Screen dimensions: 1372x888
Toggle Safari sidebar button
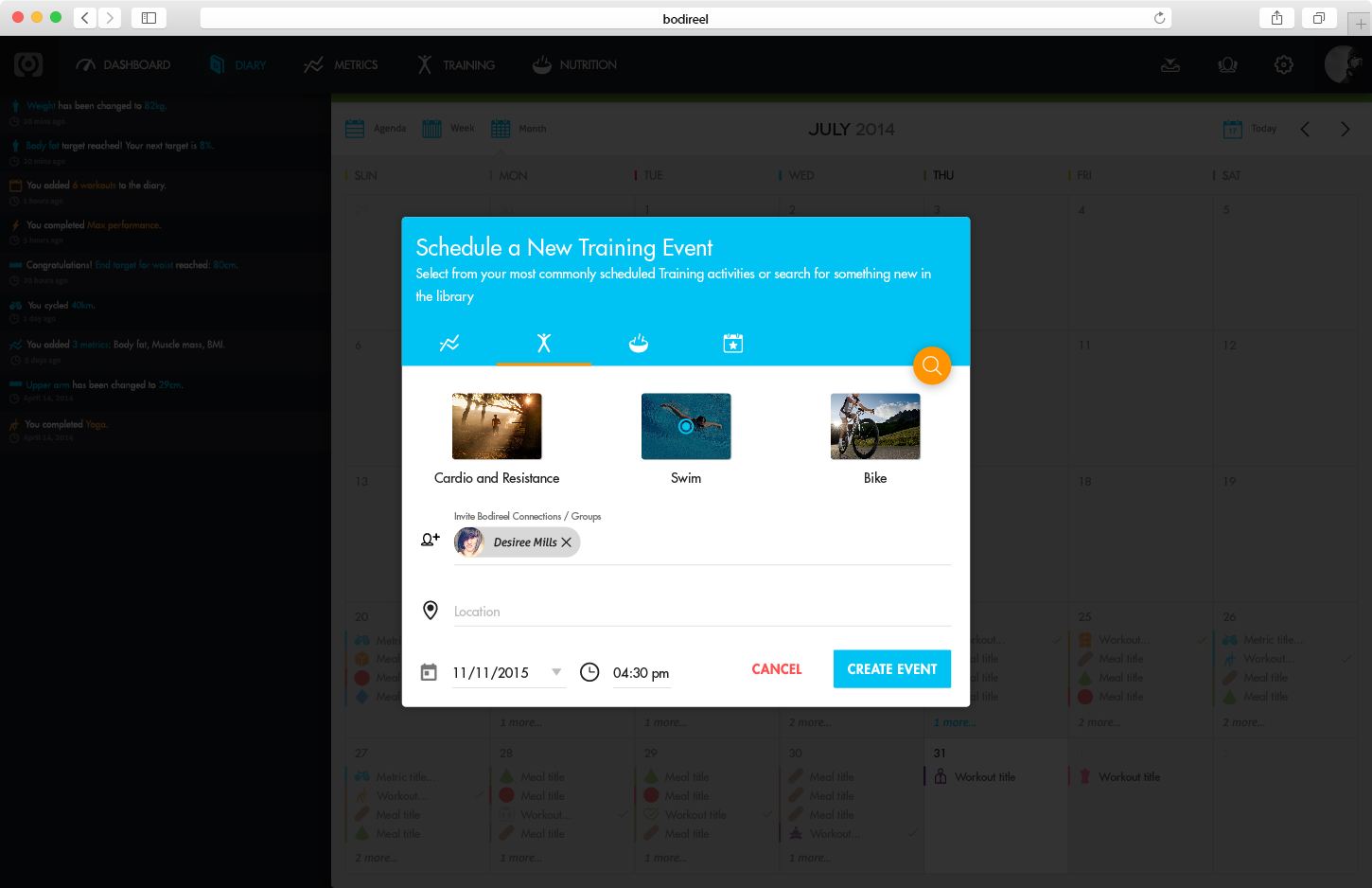[149, 17]
